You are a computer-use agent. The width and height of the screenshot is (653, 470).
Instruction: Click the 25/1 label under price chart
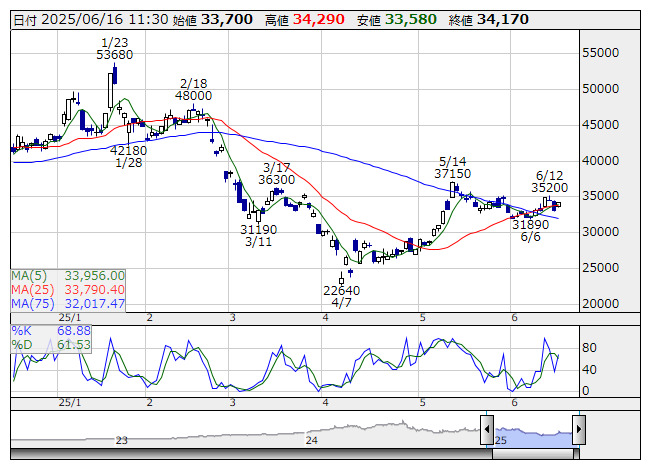(x=70, y=318)
